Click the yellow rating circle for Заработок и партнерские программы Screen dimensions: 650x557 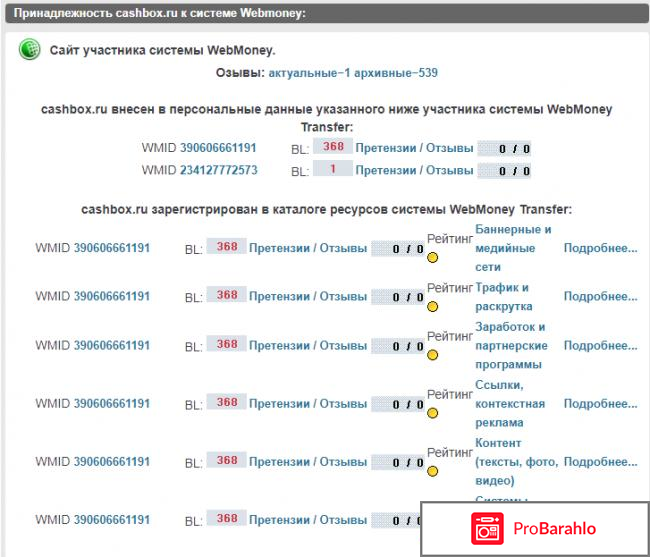pyautogui.click(x=432, y=355)
